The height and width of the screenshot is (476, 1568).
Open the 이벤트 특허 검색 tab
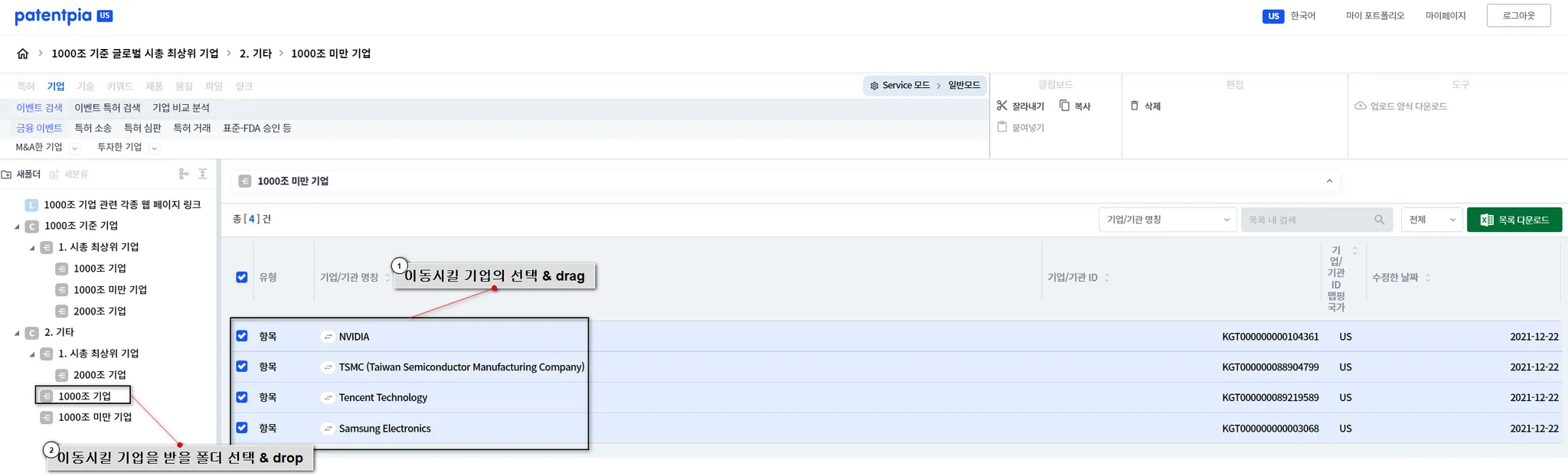[107, 108]
